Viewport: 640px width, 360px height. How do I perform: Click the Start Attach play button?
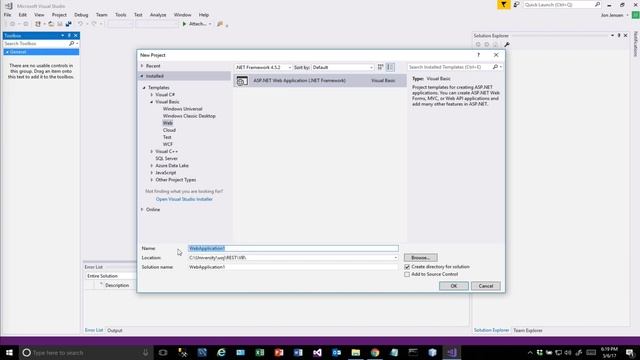coord(184,24)
